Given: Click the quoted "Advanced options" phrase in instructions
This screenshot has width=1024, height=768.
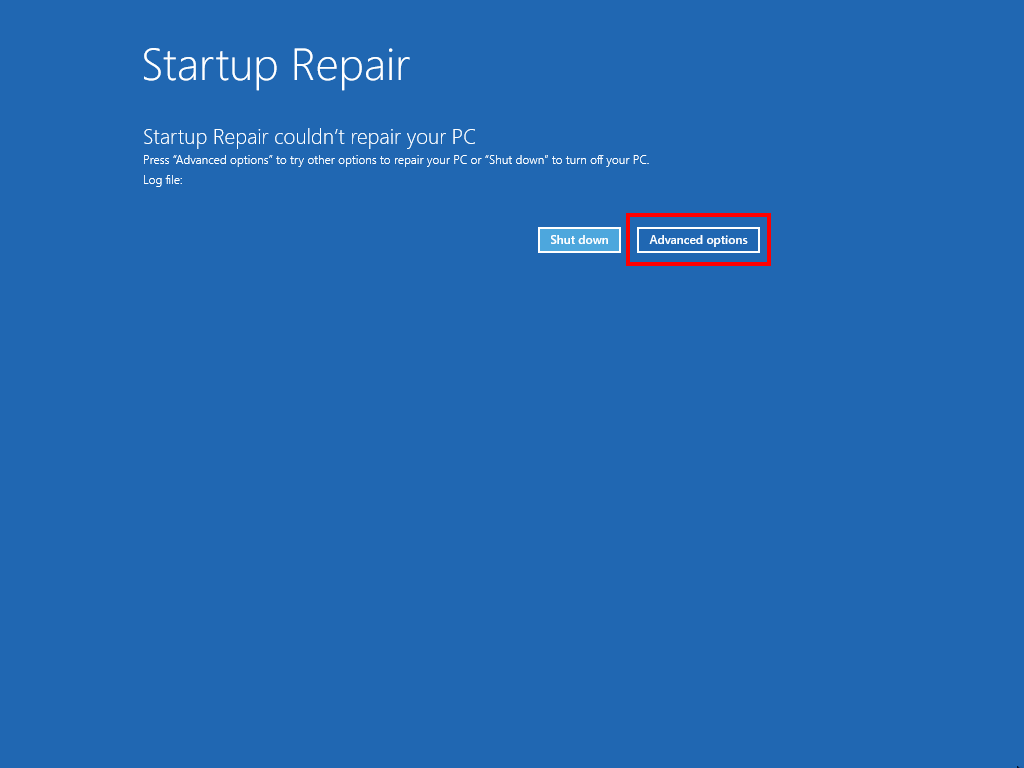Looking at the screenshot, I should 223,160.
